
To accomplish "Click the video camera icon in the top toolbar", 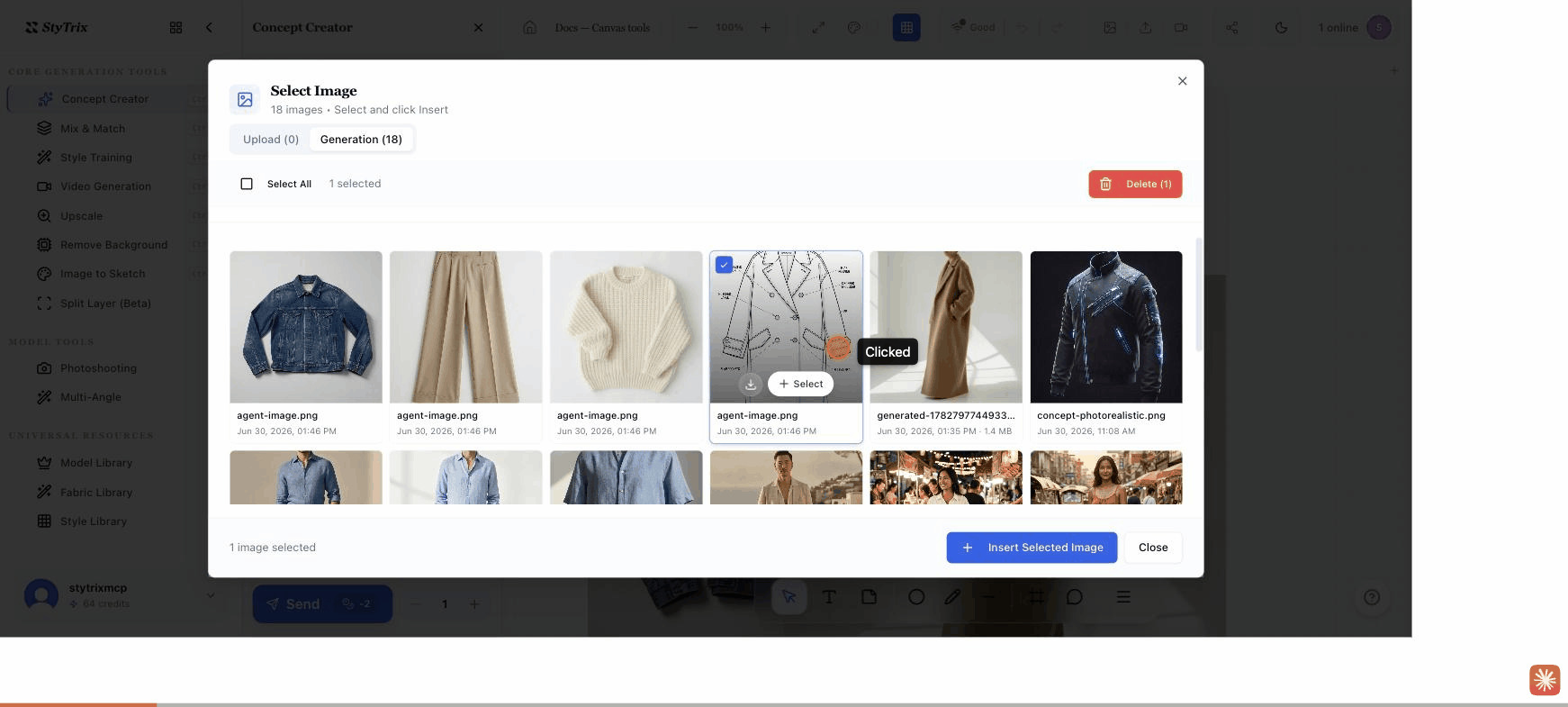I will point(1181,28).
